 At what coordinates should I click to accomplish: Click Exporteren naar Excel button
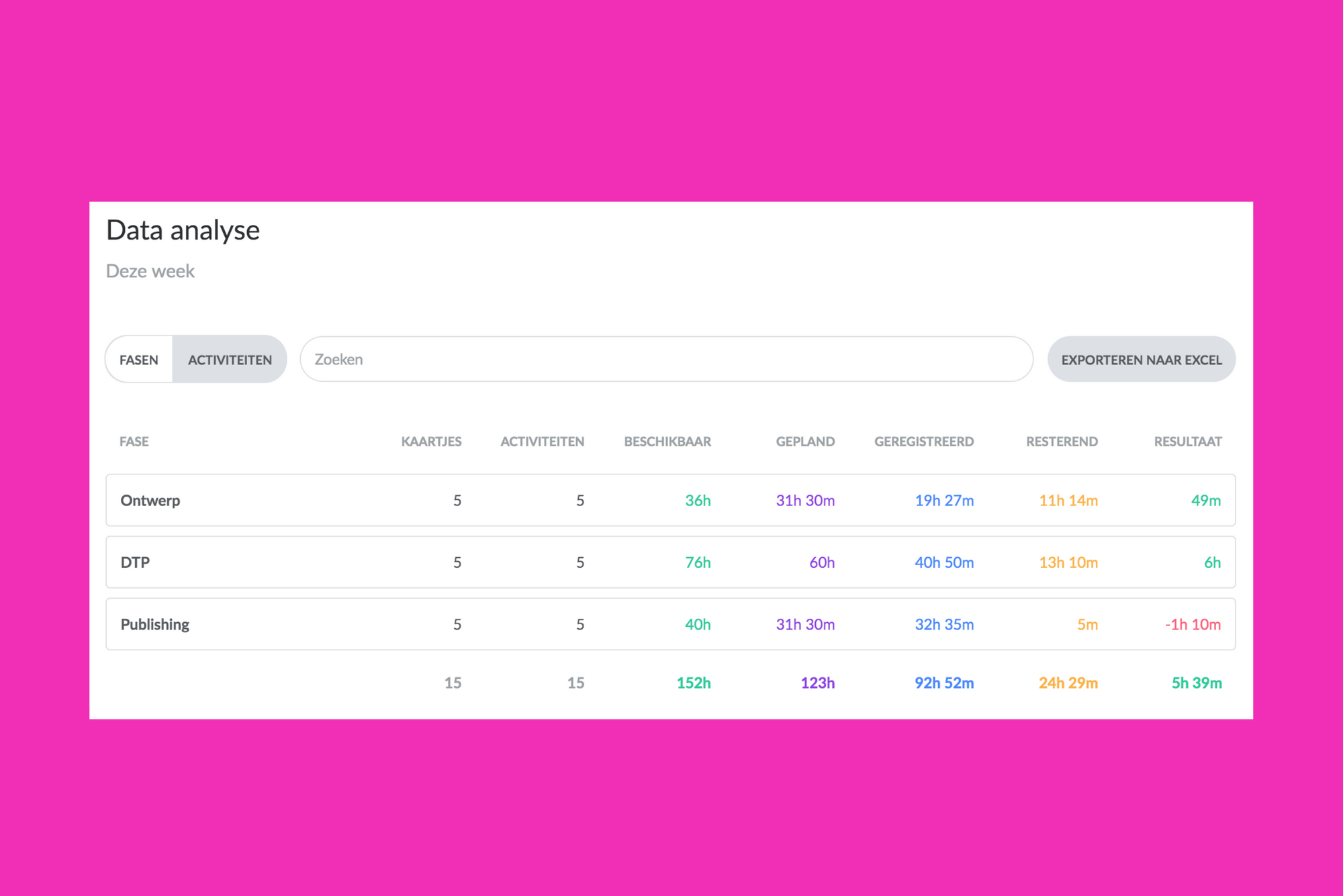[x=1142, y=360]
